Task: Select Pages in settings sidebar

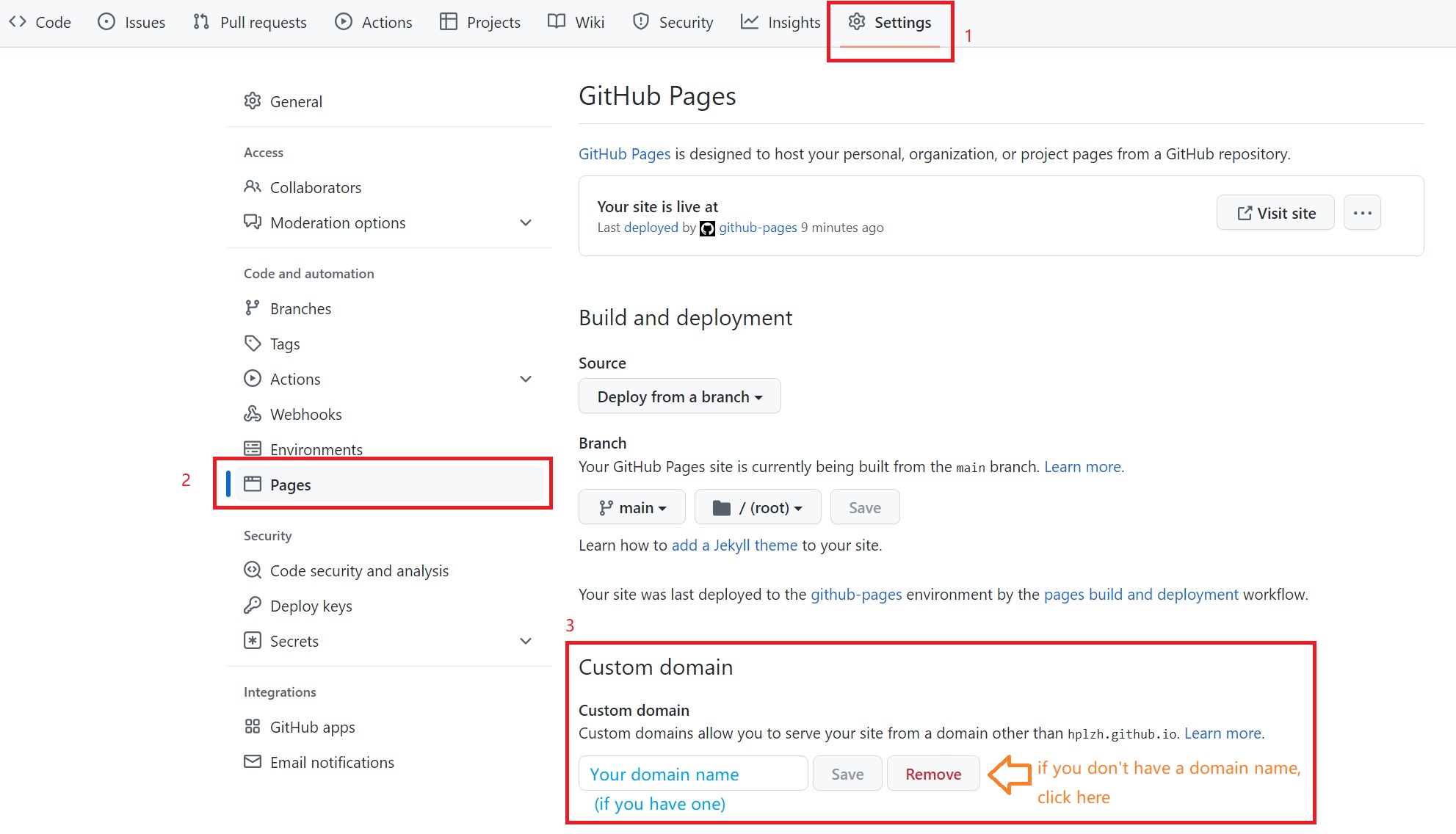Action: (389, 485)
